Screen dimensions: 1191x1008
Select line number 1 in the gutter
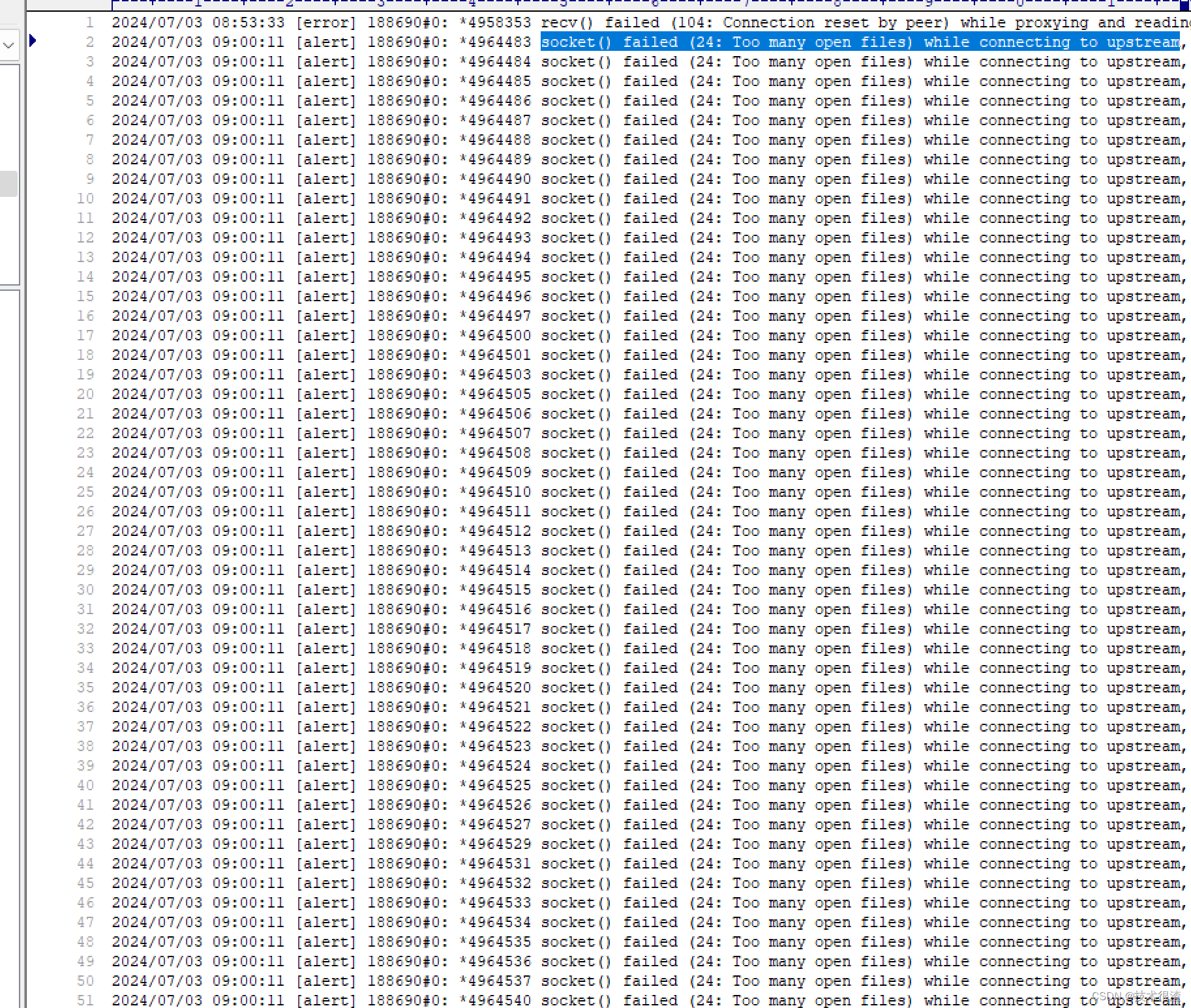[x=89, y=22]
